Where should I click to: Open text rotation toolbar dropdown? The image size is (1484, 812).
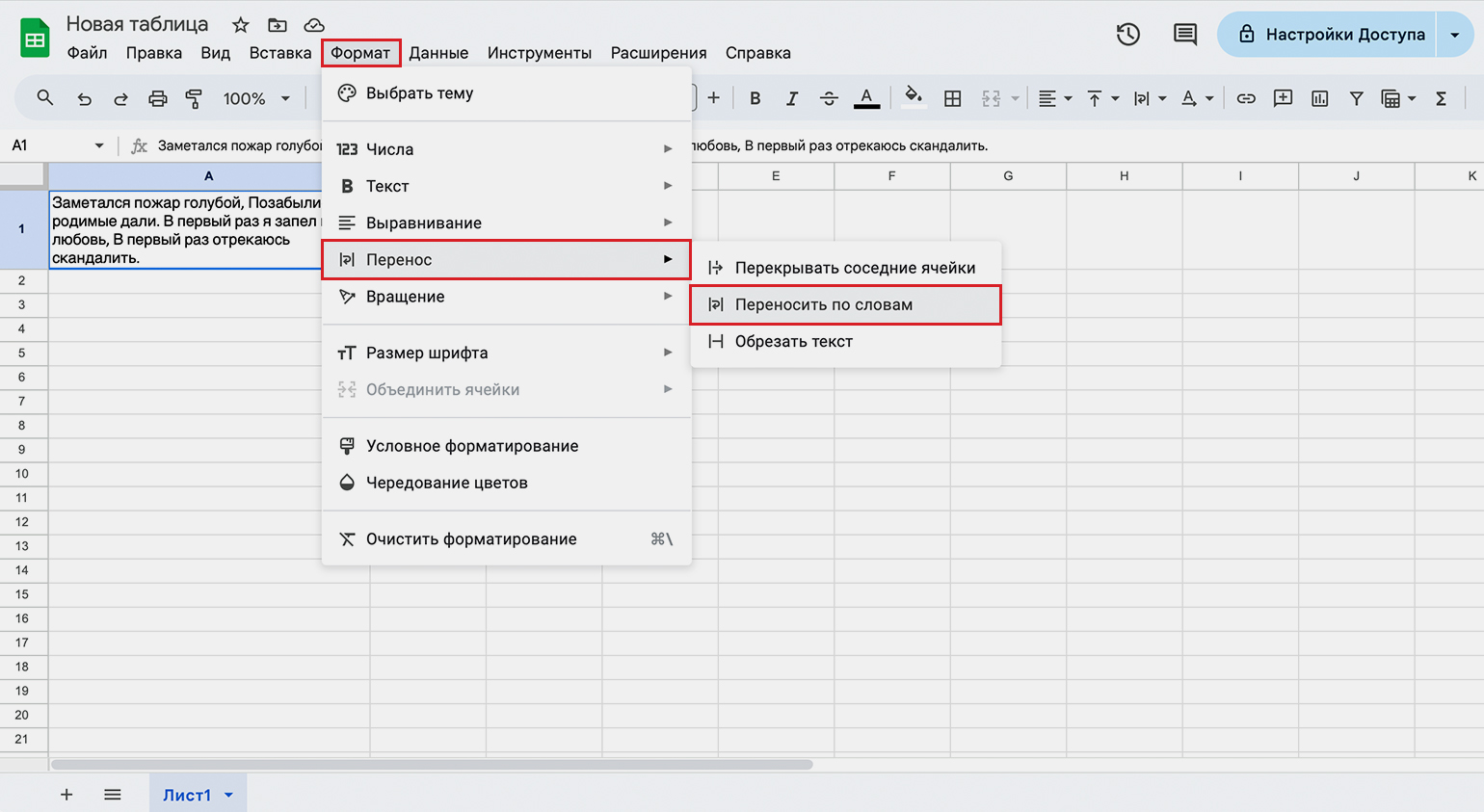(1197, 98)
